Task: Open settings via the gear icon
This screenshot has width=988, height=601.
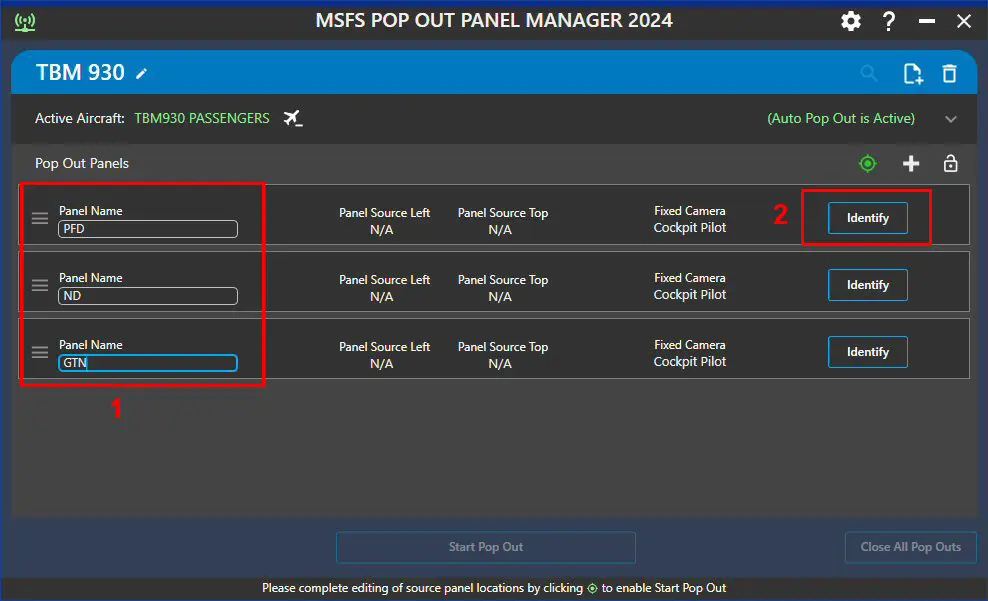Action: [851, 21]
